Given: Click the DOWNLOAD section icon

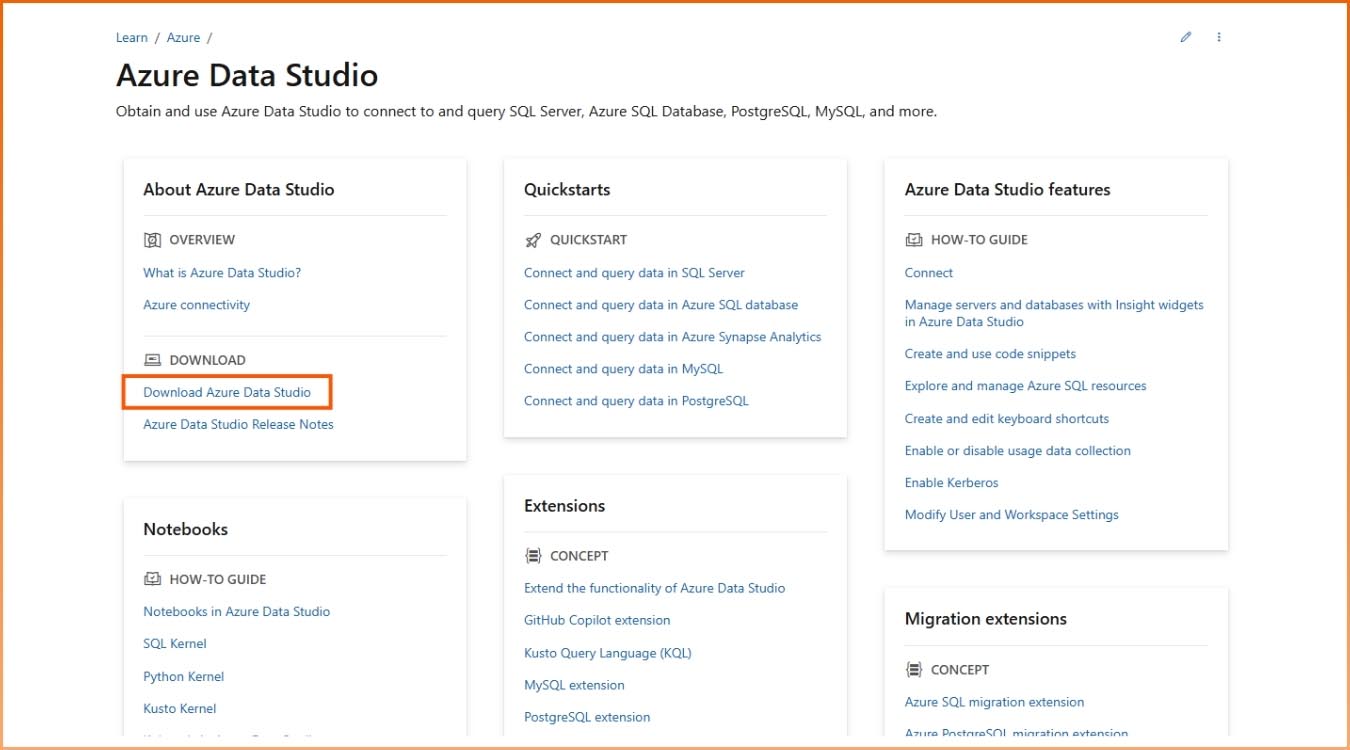Looking at the screenshot, I should [x=152, y=360].
